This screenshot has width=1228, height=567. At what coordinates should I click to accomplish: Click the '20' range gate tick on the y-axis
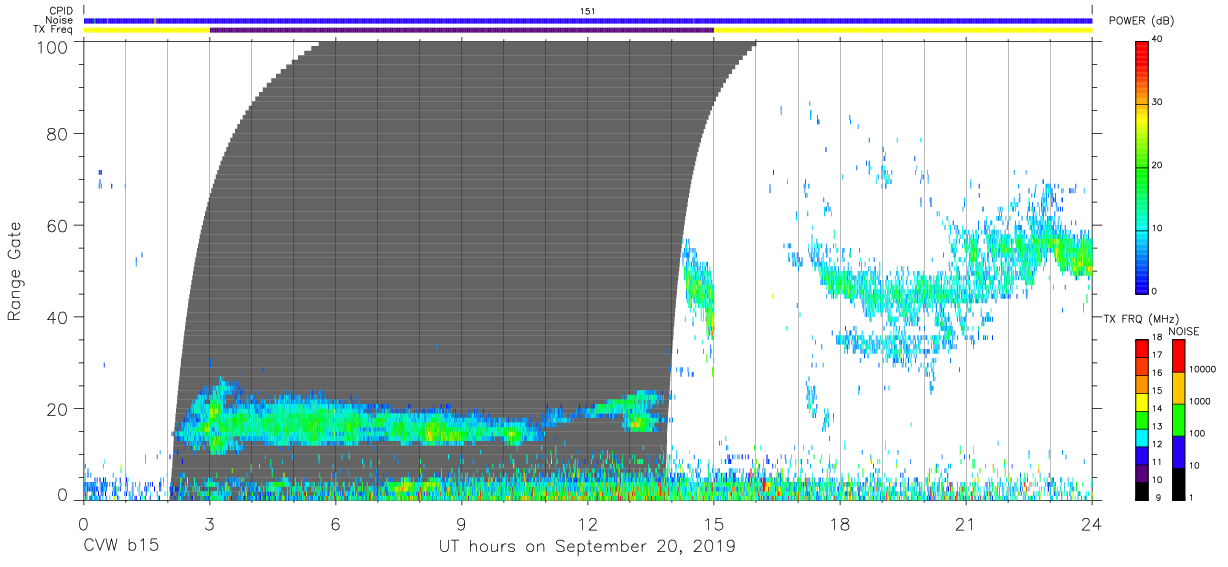click(59, 409)
